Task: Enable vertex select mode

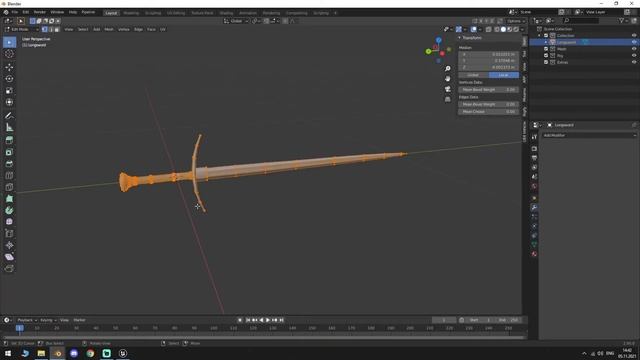Action: 44,29
